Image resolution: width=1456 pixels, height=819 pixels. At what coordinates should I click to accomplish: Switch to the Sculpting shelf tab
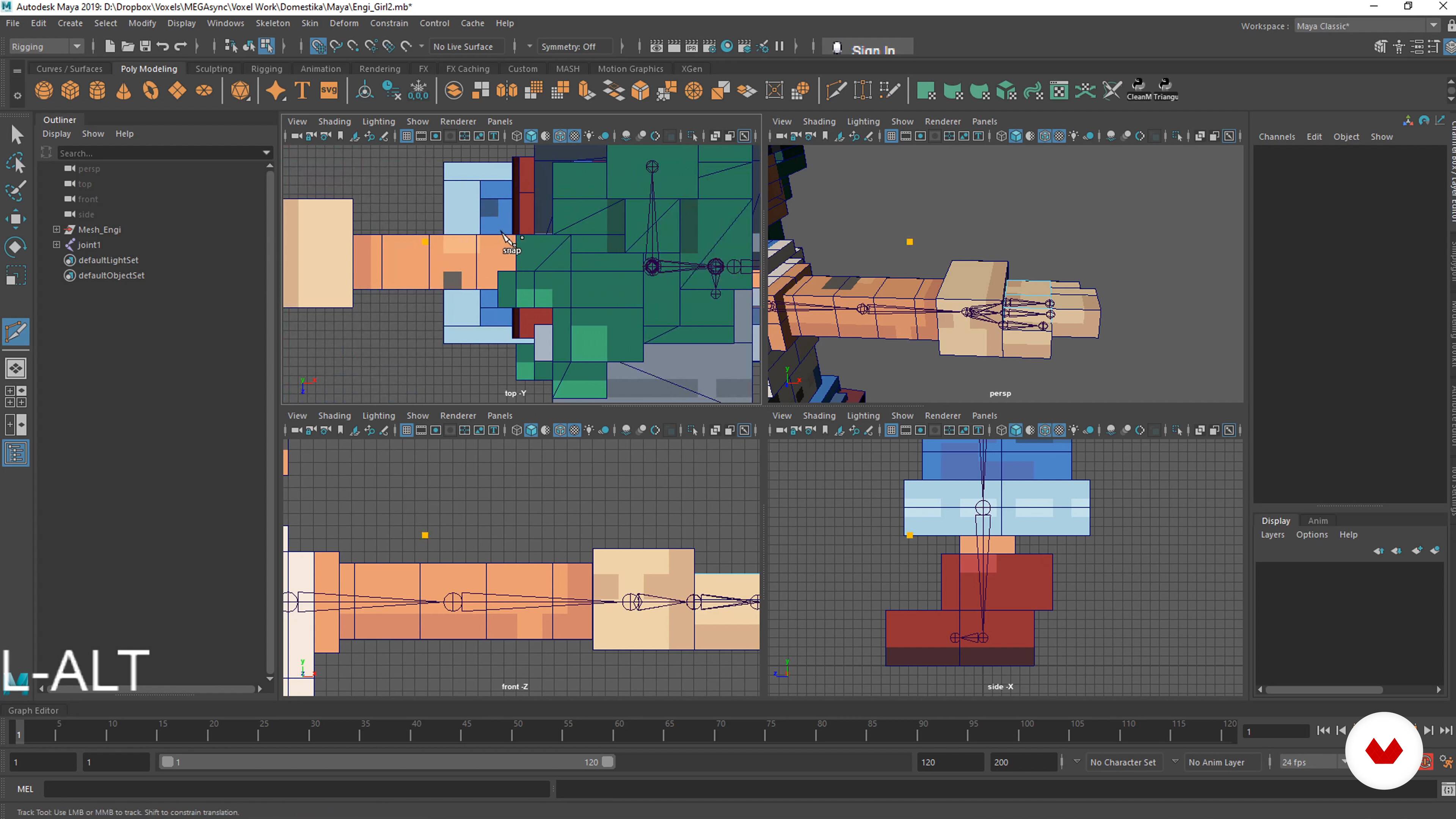(x=213, y=69)
